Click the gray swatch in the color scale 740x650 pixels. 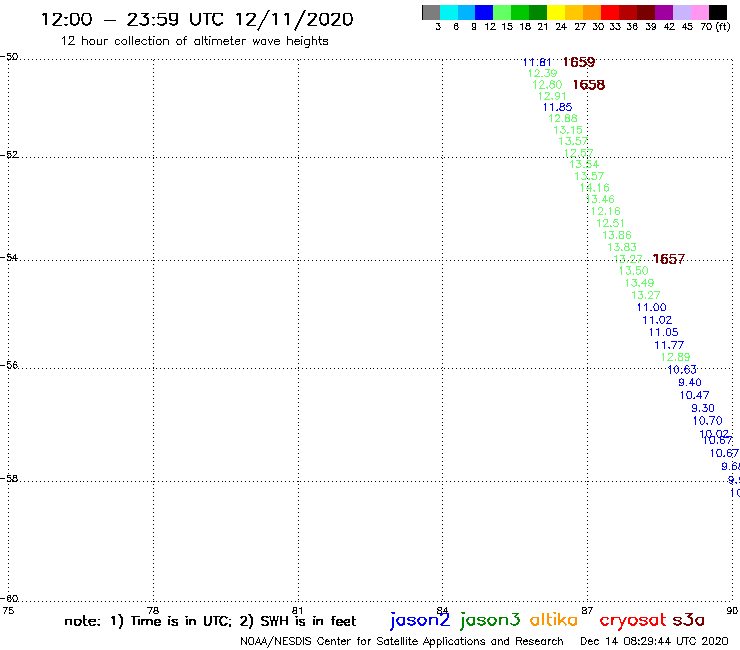pos(431,12)
